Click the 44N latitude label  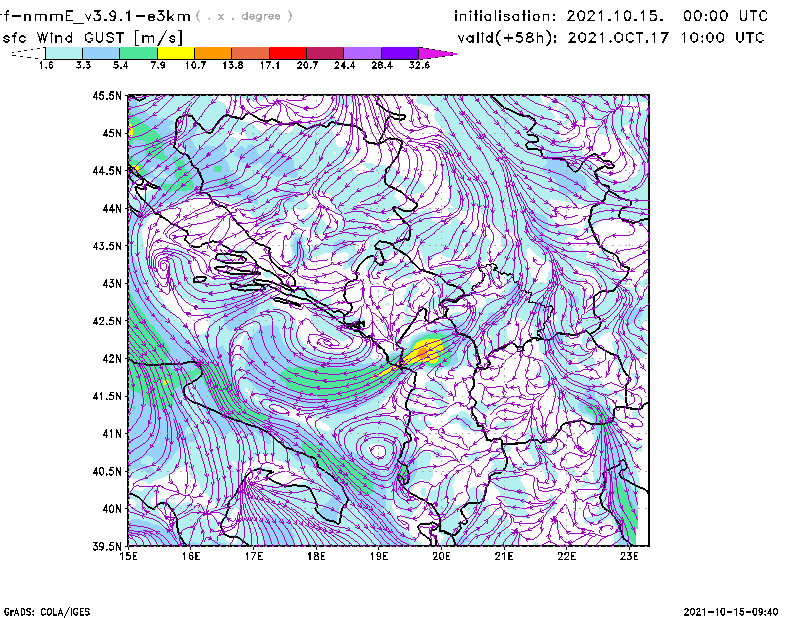112,208
